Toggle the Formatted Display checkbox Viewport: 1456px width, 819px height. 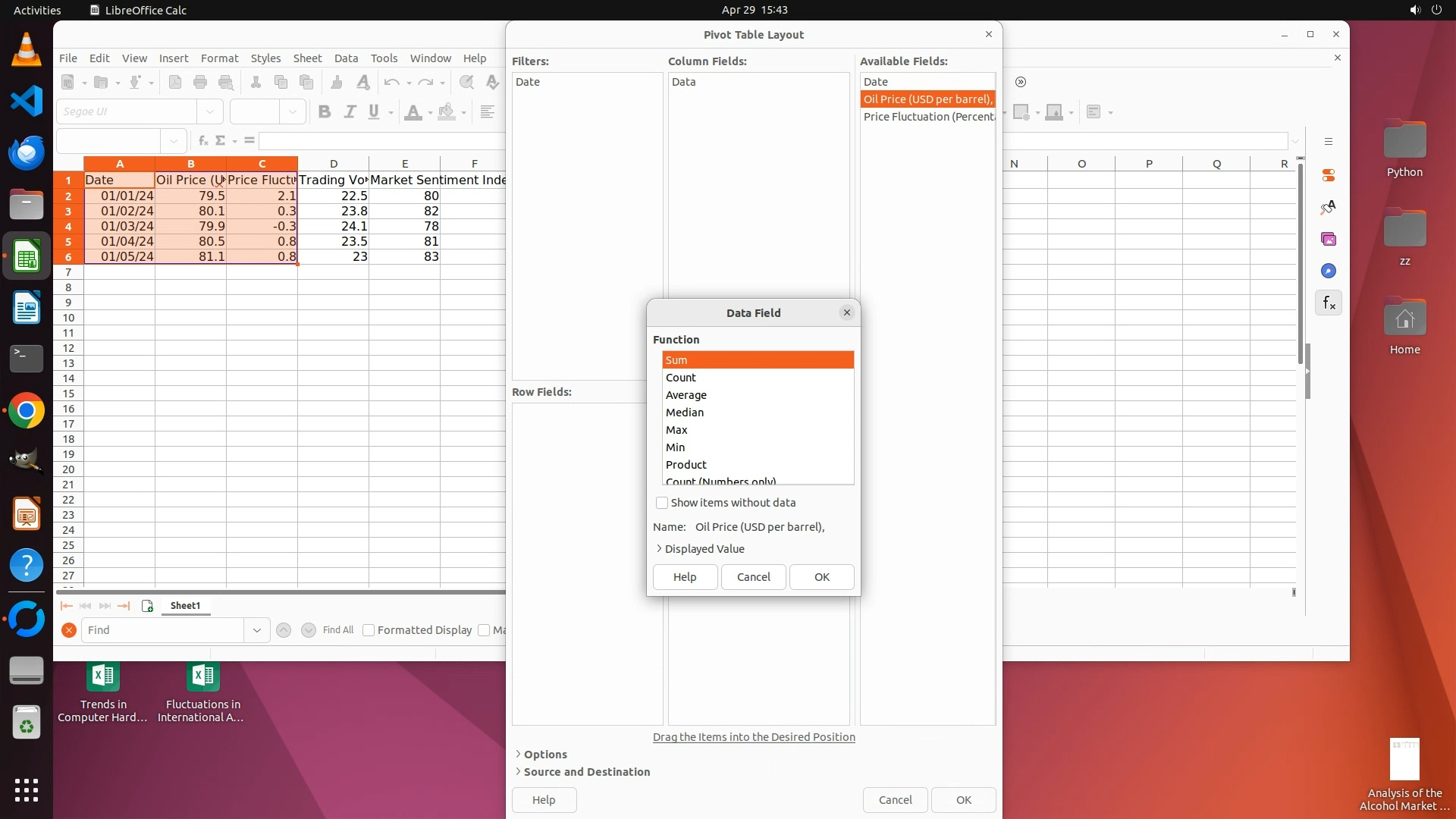(369, 630)
